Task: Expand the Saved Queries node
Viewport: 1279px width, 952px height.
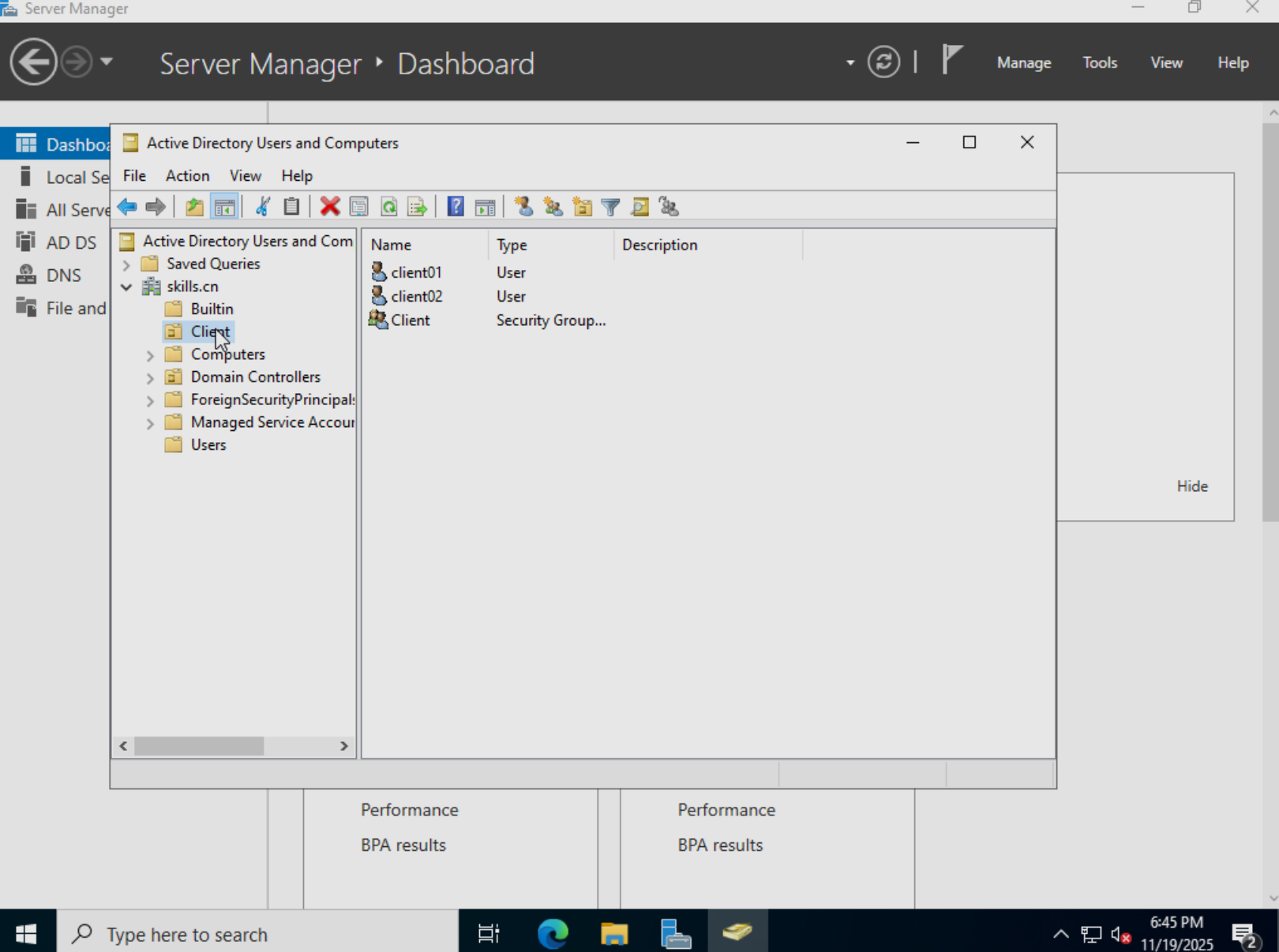Action: tap(126, 264)
